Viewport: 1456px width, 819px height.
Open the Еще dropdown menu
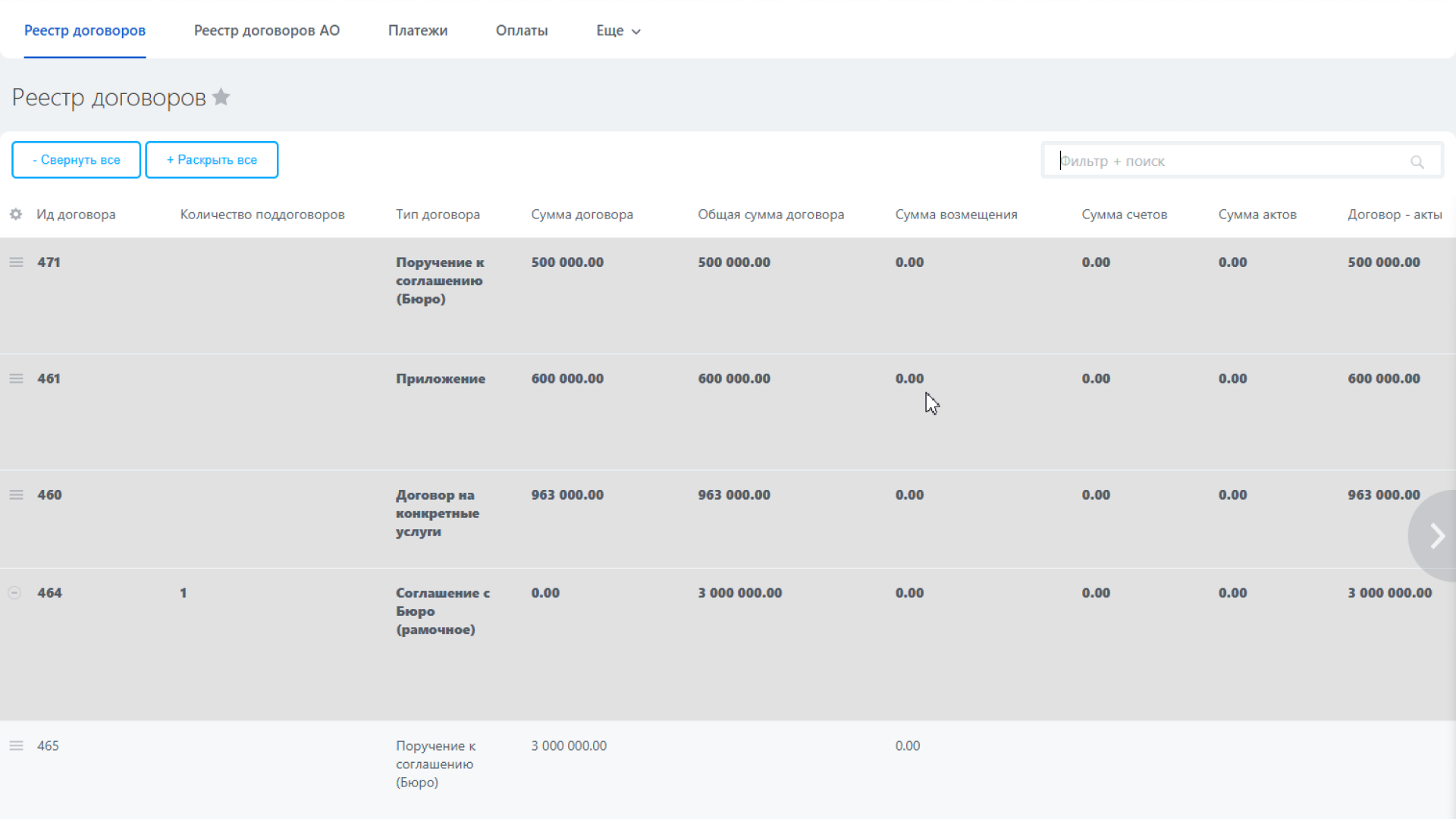point(618,30)
